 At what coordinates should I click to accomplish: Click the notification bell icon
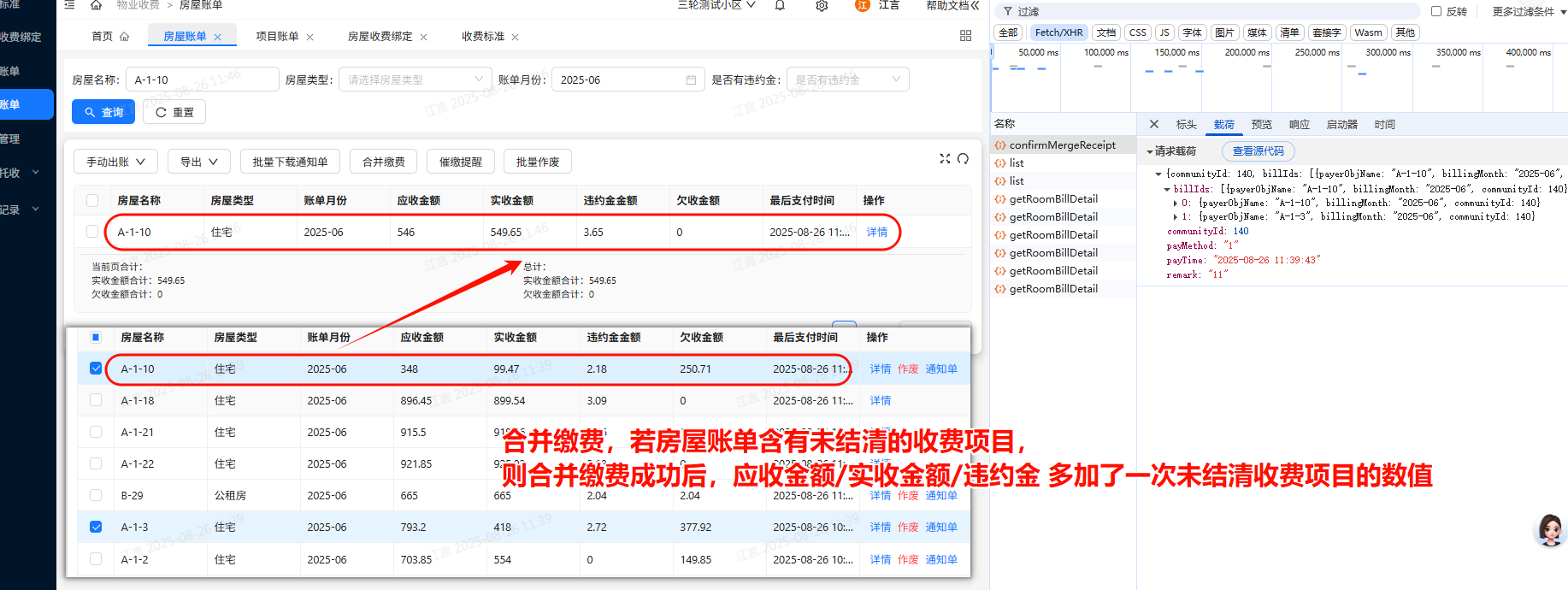pyautogui.click(x=780, y=5)
